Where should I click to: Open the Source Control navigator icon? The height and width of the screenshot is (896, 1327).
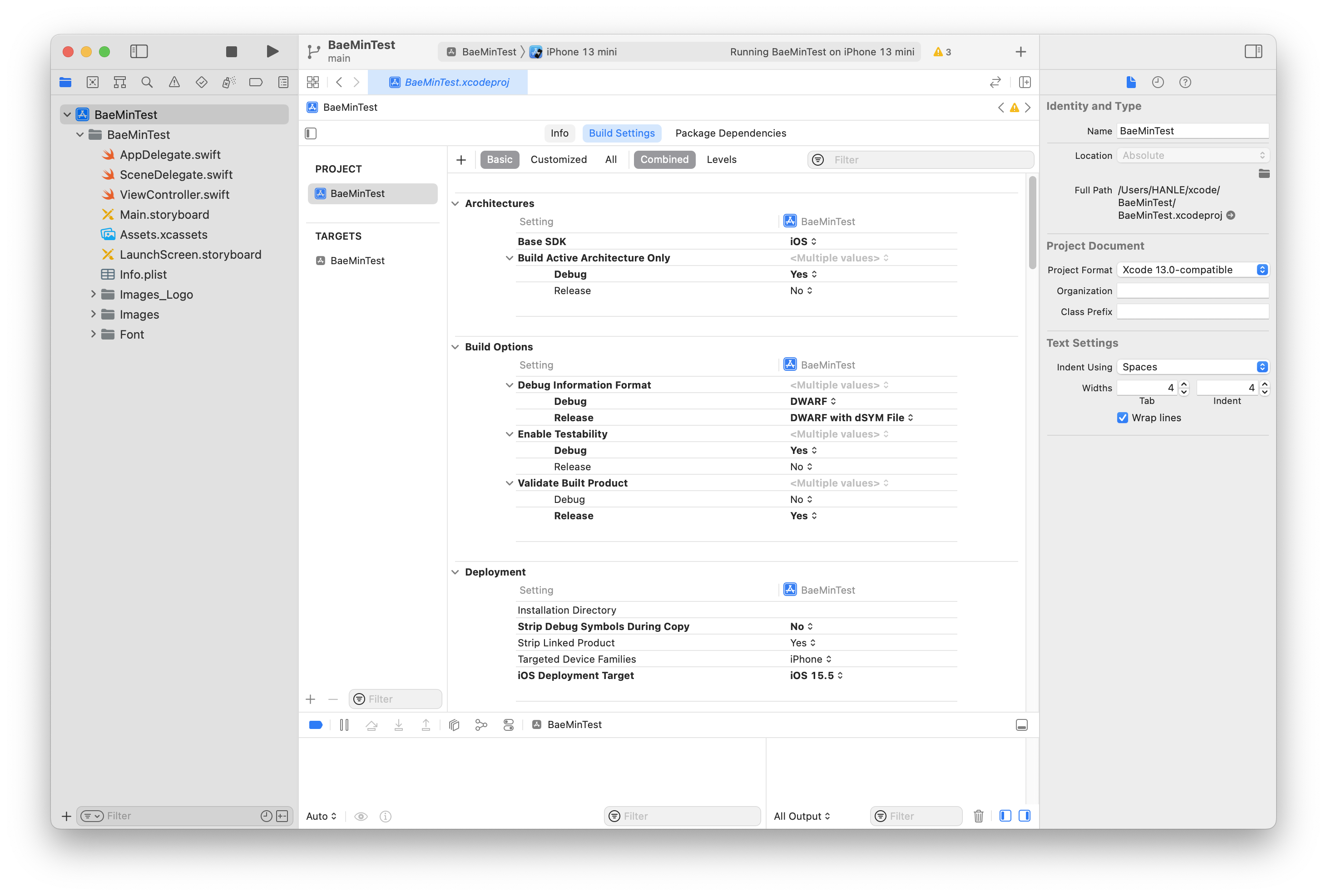pos(93,82)
